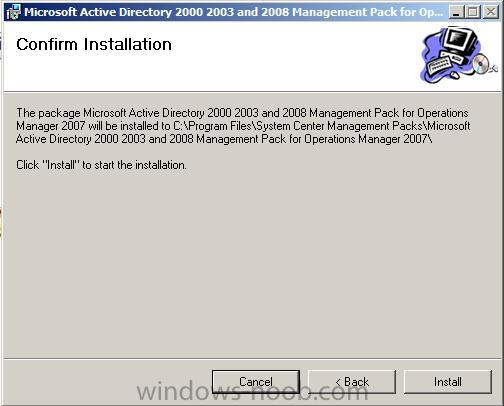Viewport: 504px width, 406px height.
Task: Click the mouse in the banner graphic
Action: (454, 75)
